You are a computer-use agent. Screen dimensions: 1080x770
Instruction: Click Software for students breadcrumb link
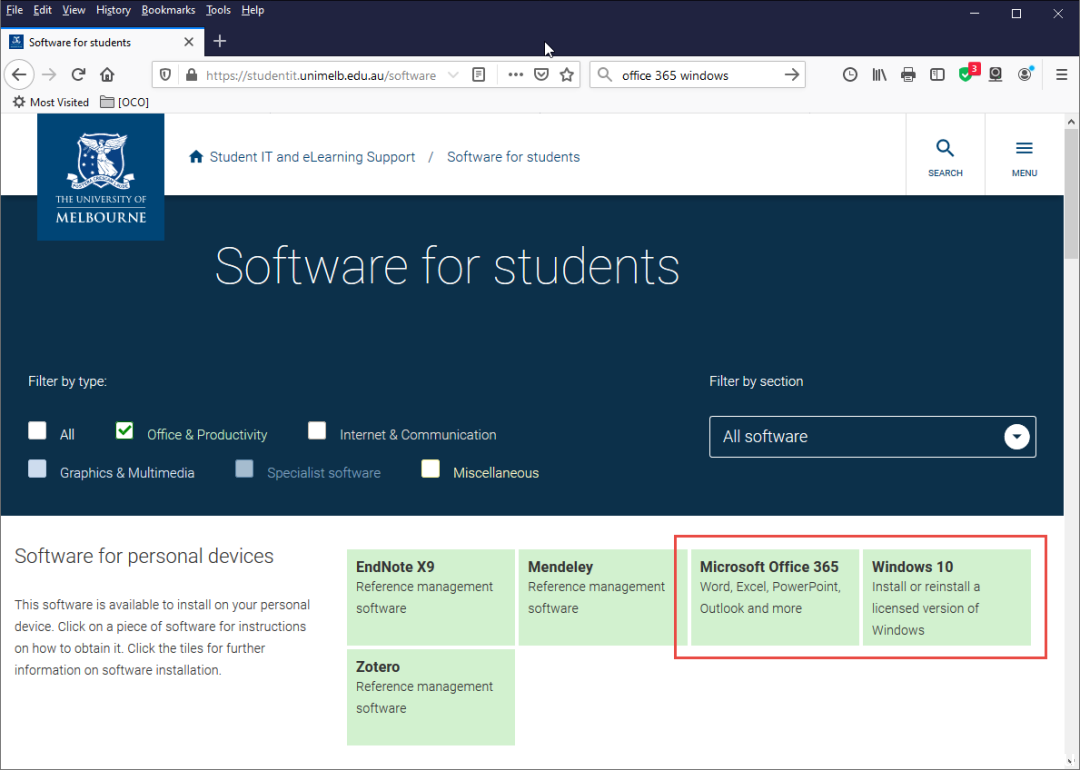[x=513, y=157]
